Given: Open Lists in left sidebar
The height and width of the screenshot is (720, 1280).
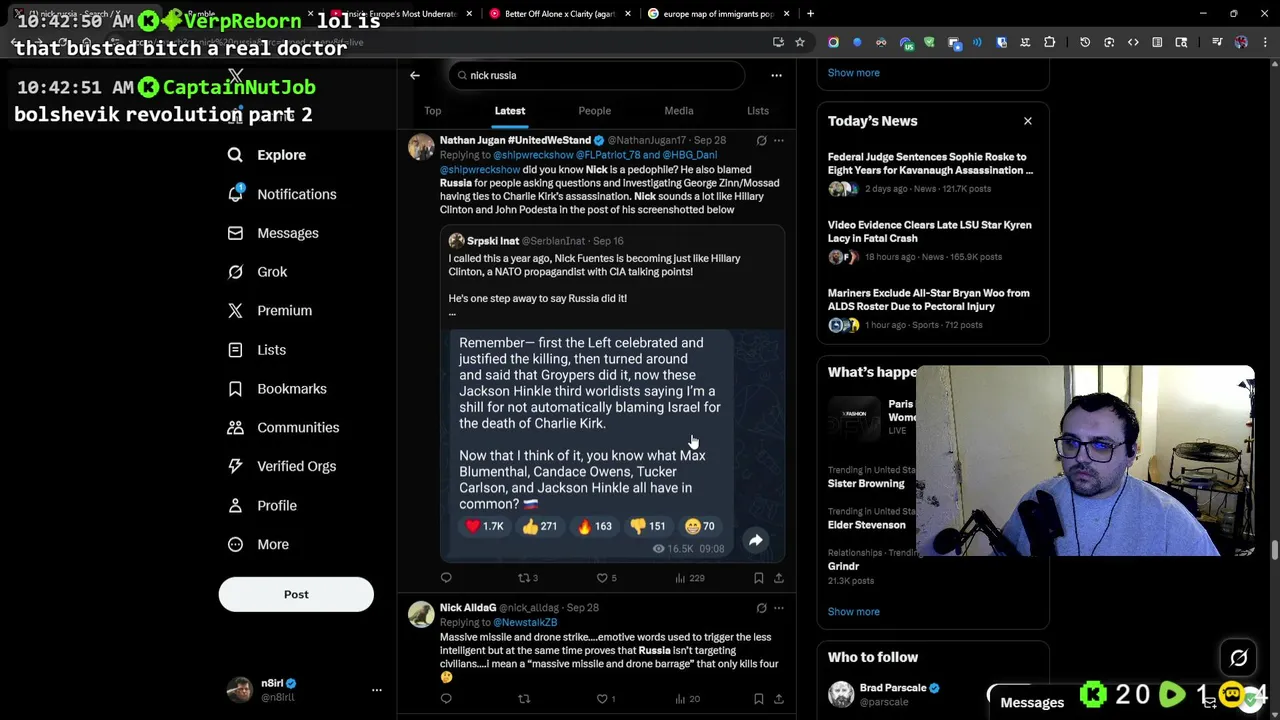Looking at the screenshot, I should coord(257,350).
